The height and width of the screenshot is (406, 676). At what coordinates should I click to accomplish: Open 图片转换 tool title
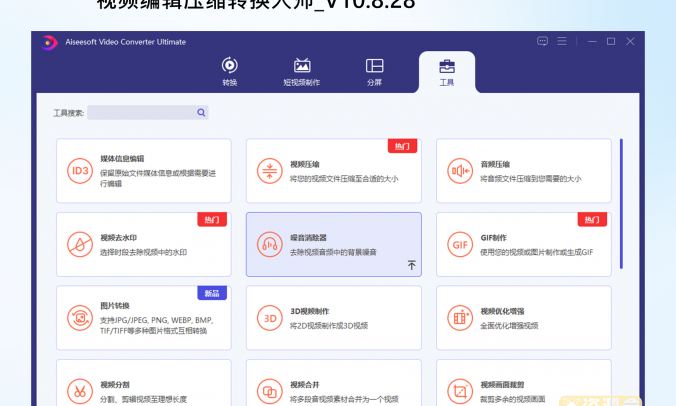pos(115,306)
